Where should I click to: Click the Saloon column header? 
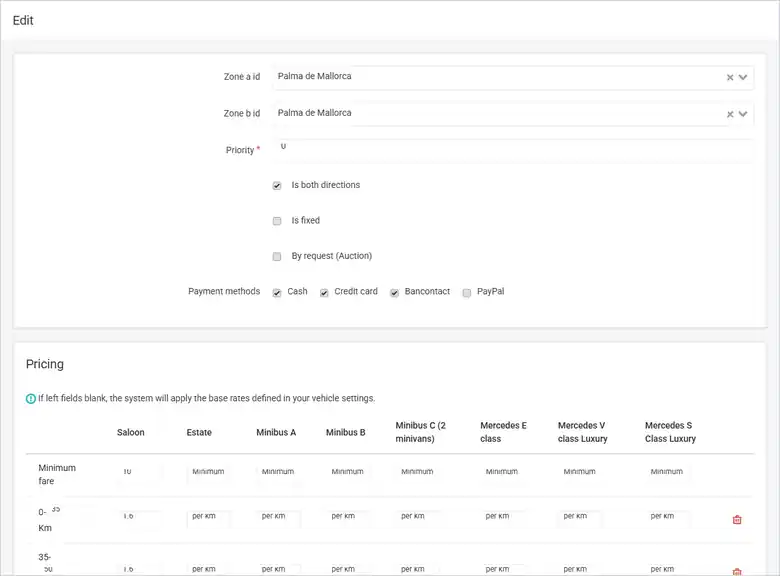pyautogui.click(x=131, y=432)
